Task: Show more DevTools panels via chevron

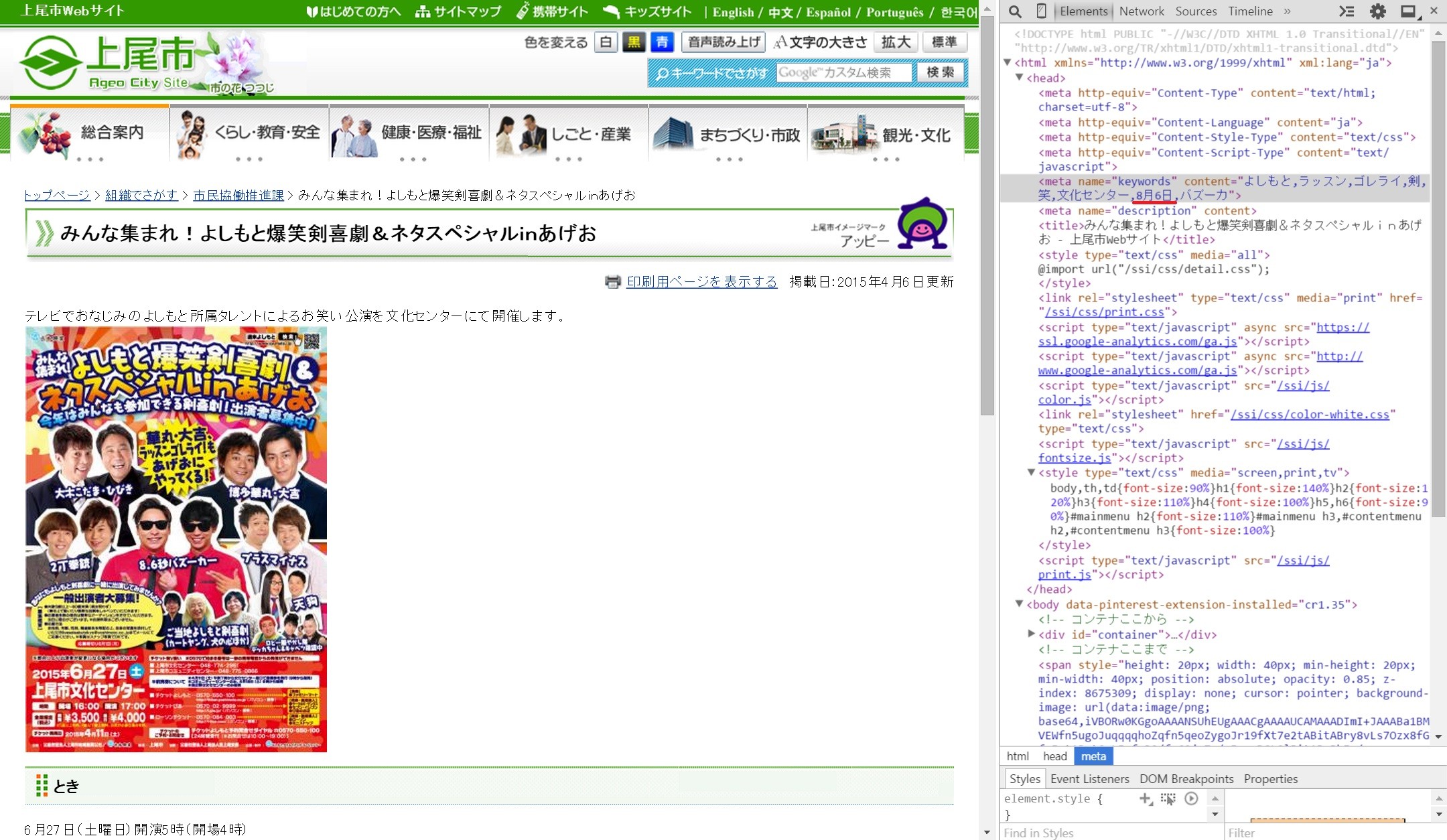Action: [x=1287, y=11]
